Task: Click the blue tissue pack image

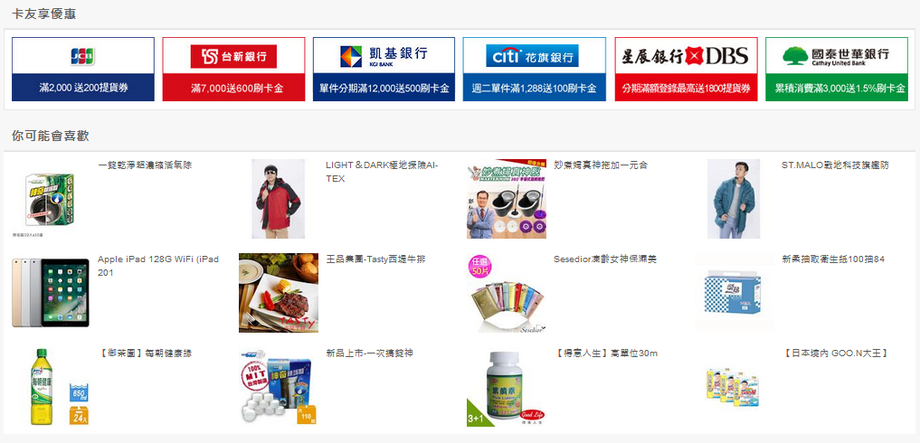Action: [x=734, y=293]
